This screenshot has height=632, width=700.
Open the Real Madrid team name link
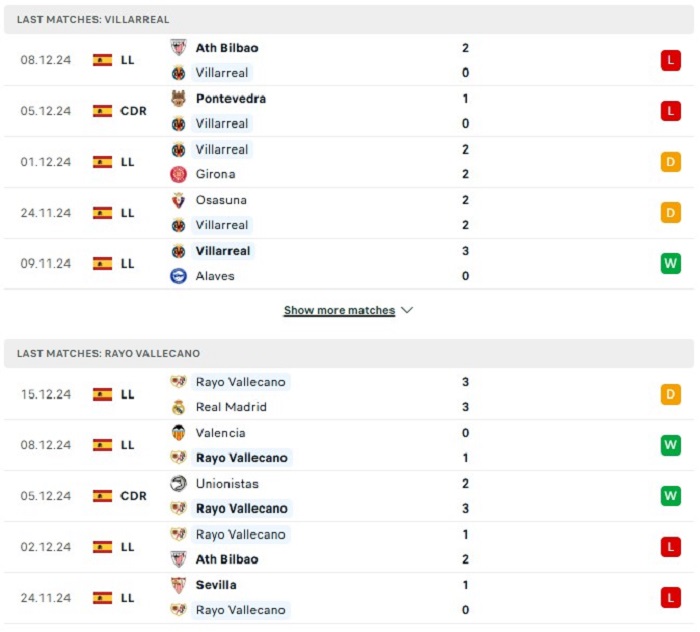(231, 407)
